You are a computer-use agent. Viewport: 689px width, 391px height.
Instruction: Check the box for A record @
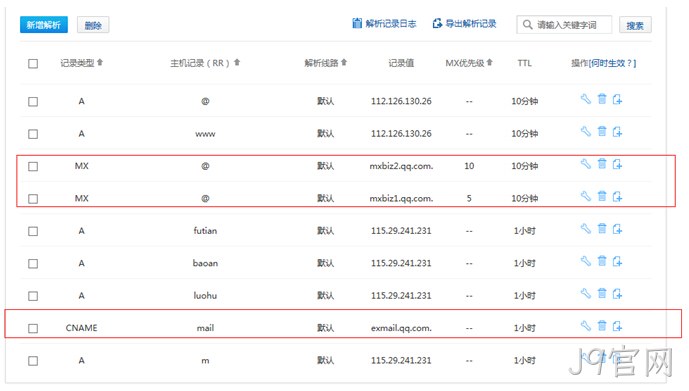(33, 101)
